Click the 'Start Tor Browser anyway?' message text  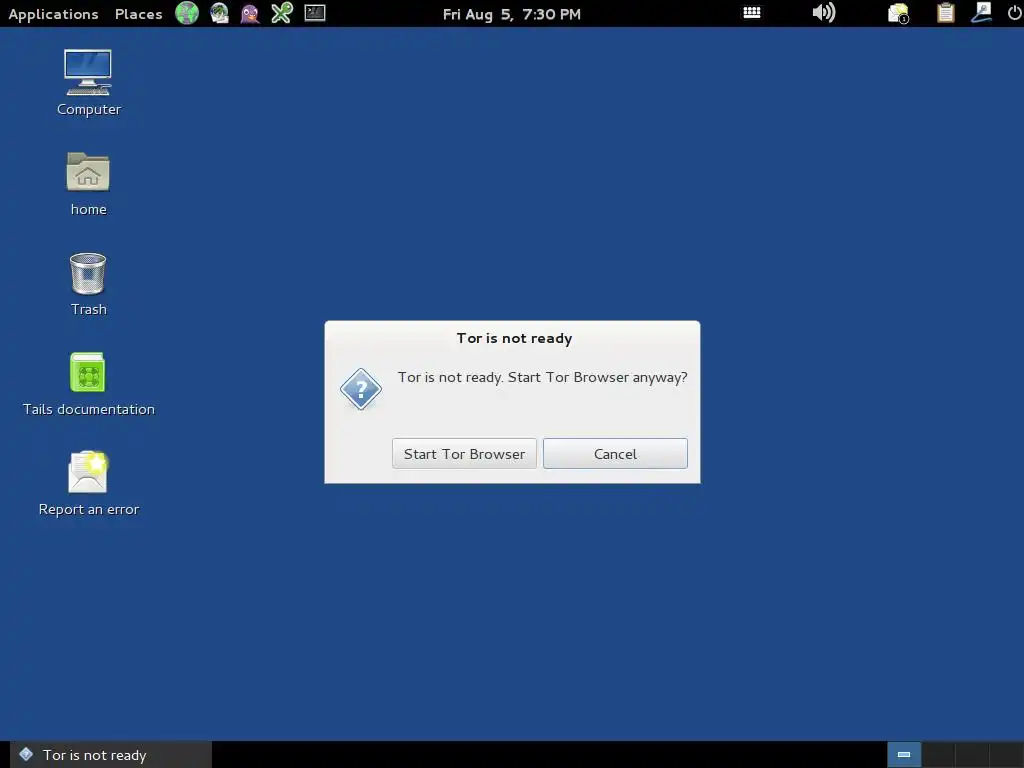point(598,377)
